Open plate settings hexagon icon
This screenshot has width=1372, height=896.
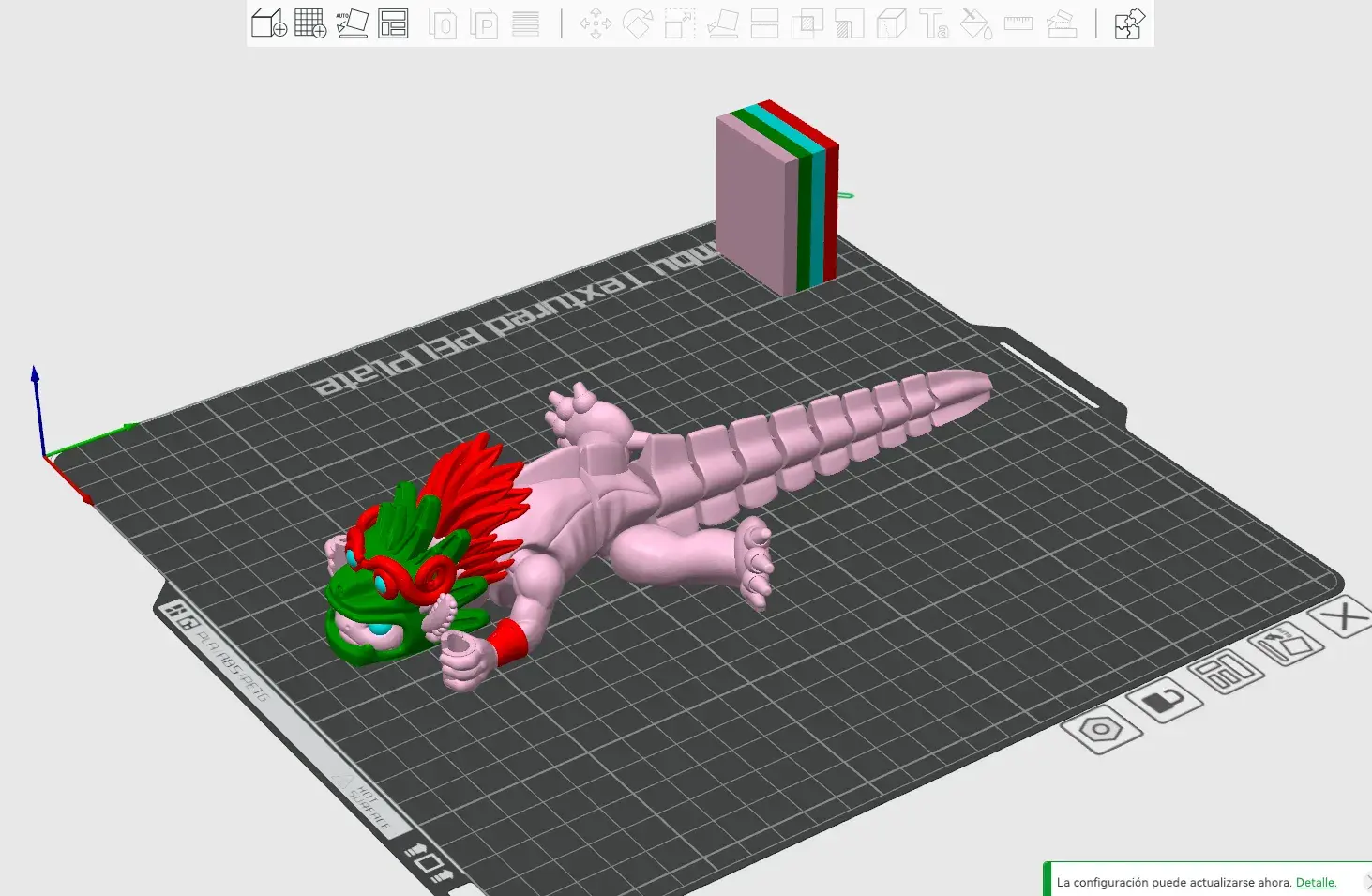pyautogui.click(x=1102, y=729)
